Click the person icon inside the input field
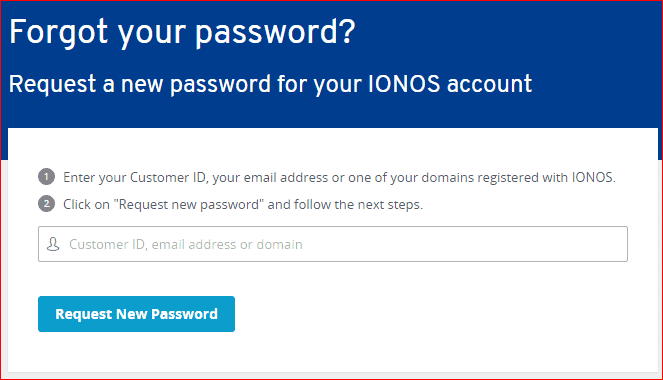This screenshot has height=380, width=663. (x=53, y=244)
